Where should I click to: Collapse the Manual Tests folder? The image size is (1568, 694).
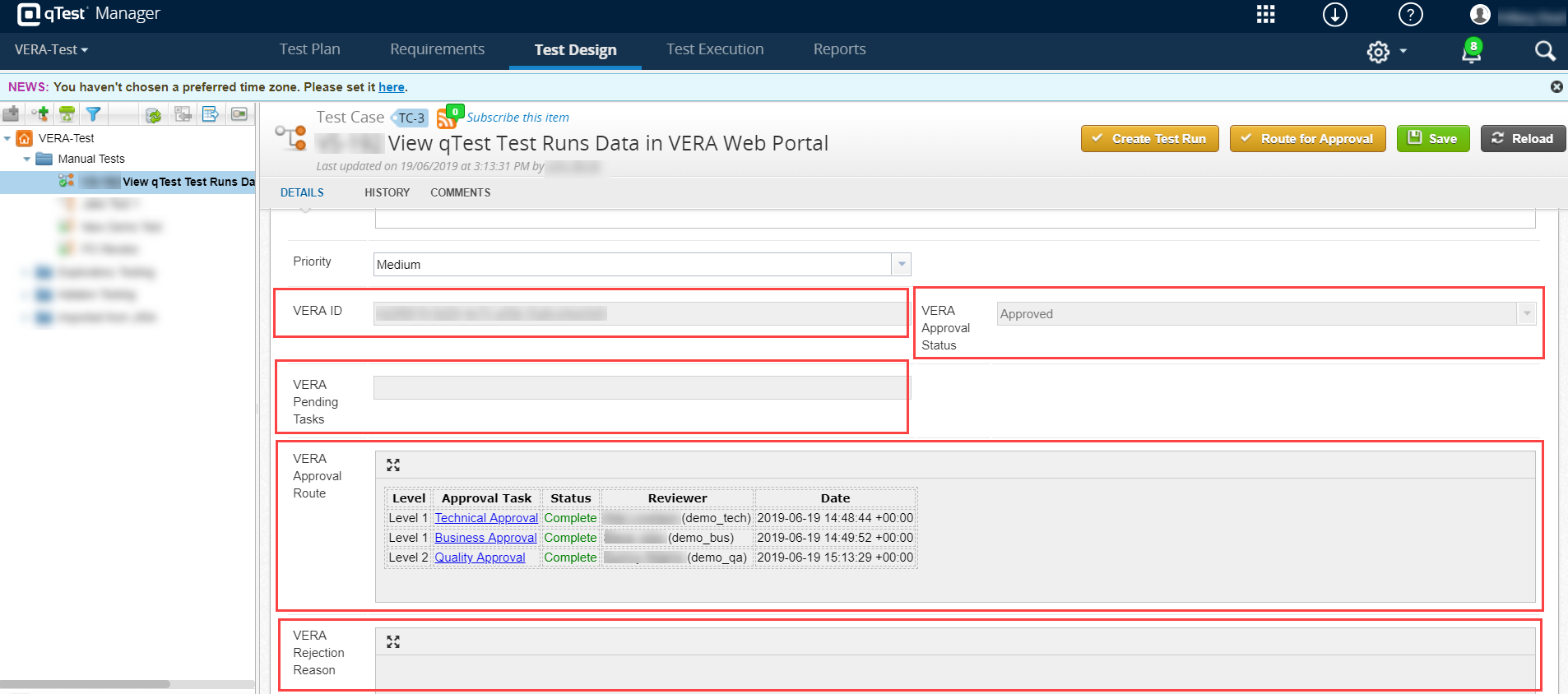[27, 160]
